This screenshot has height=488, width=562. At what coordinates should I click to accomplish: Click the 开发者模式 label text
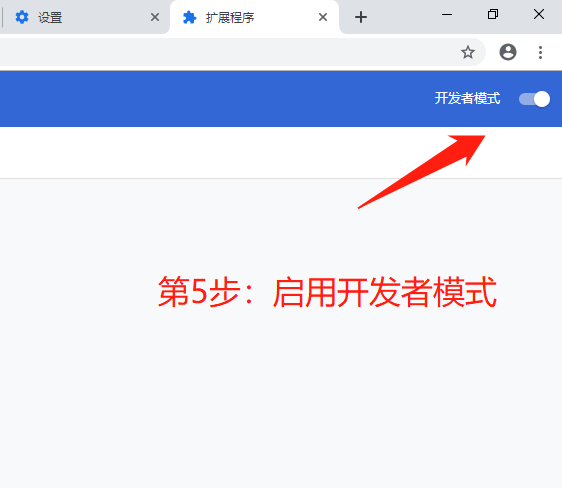pyautogui.click(x=467, y=98)
